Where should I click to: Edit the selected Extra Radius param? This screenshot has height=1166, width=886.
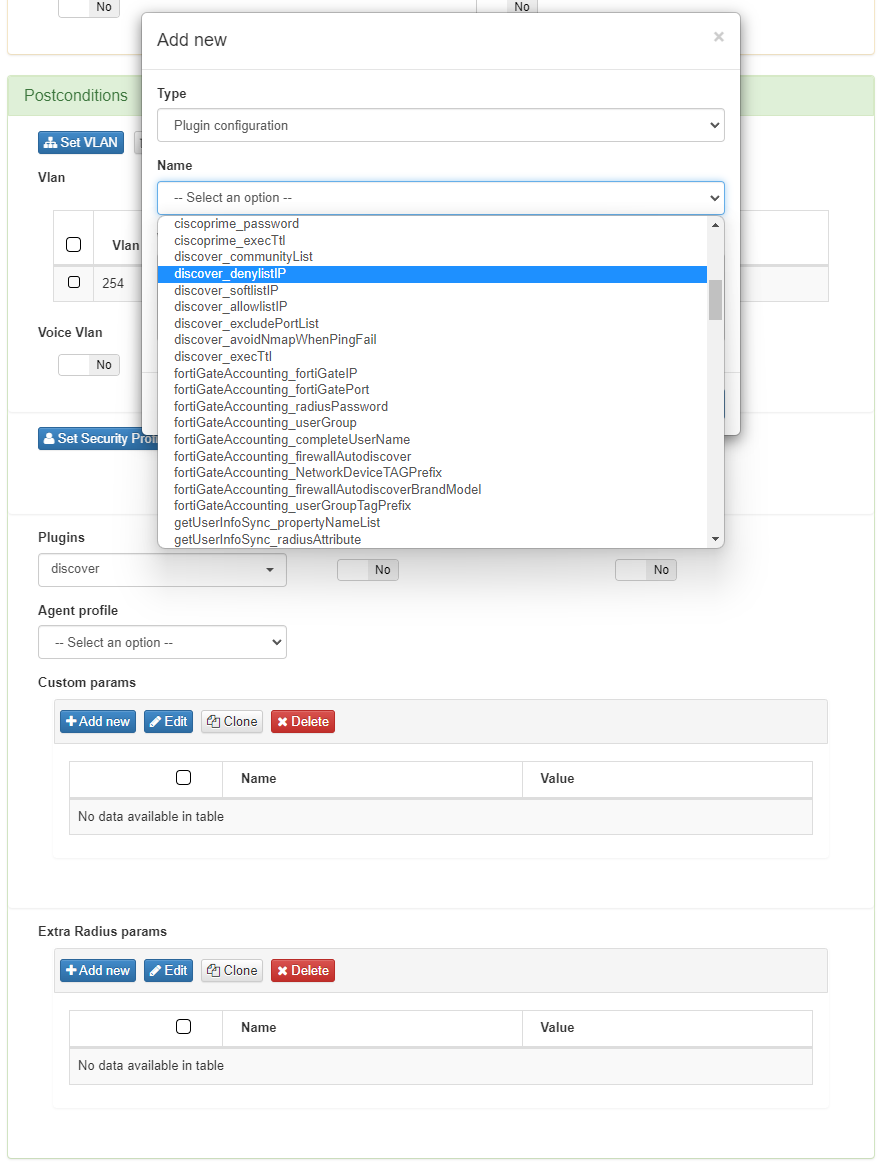tap(168, 971)
